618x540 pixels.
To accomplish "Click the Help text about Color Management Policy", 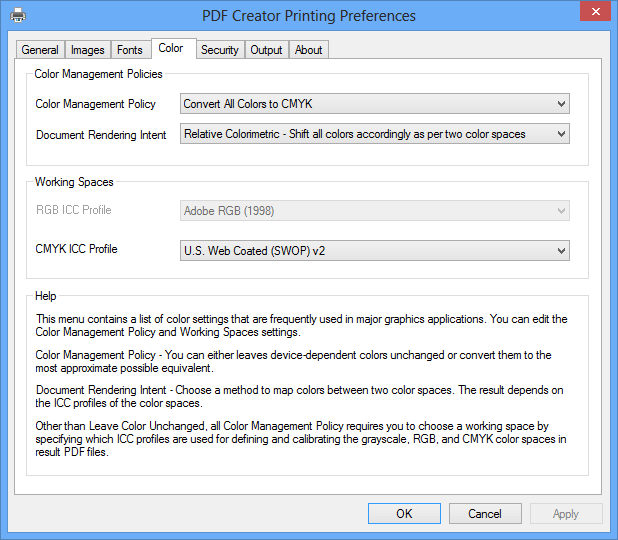I will 293,361.
